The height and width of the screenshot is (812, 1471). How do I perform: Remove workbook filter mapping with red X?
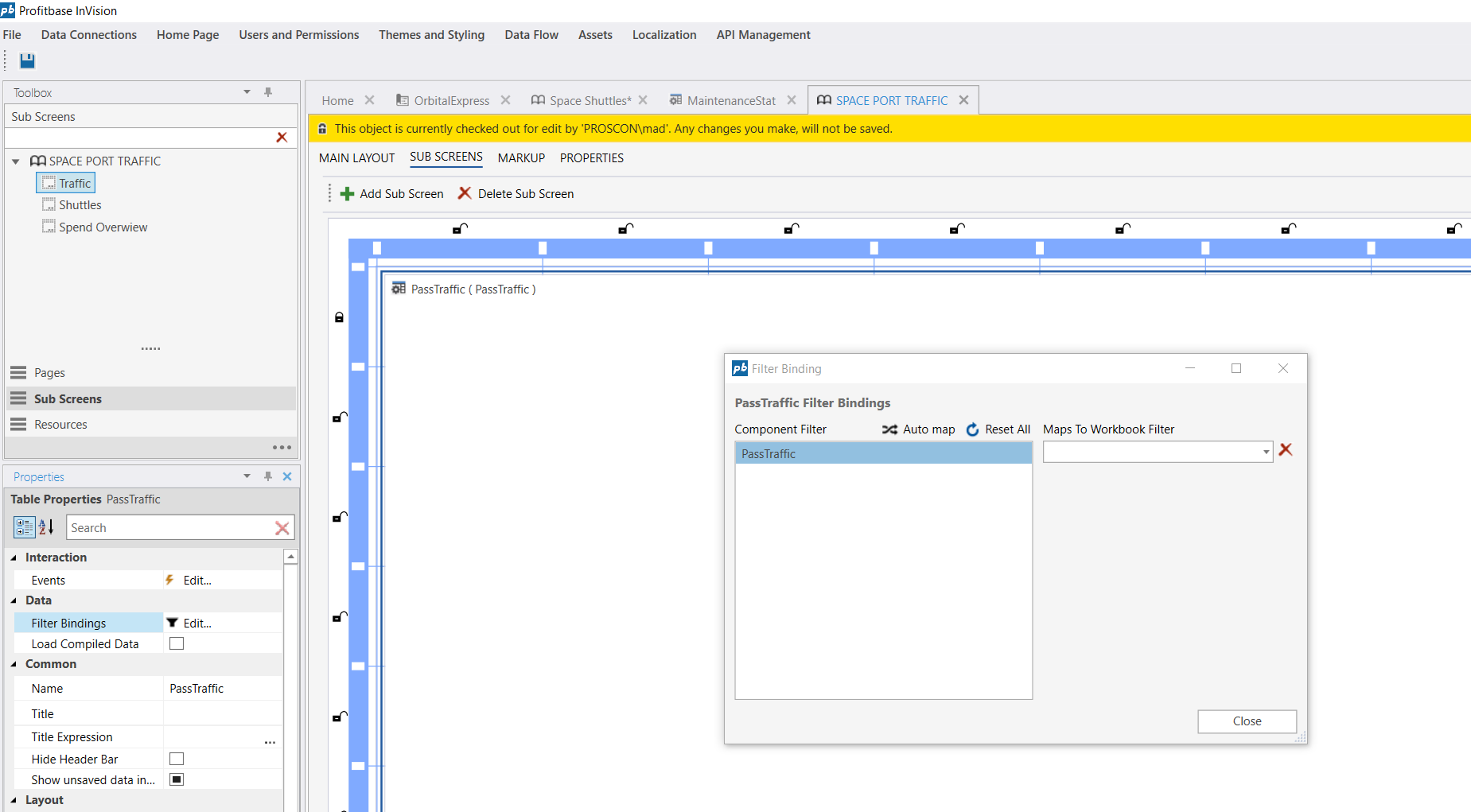1285,450
